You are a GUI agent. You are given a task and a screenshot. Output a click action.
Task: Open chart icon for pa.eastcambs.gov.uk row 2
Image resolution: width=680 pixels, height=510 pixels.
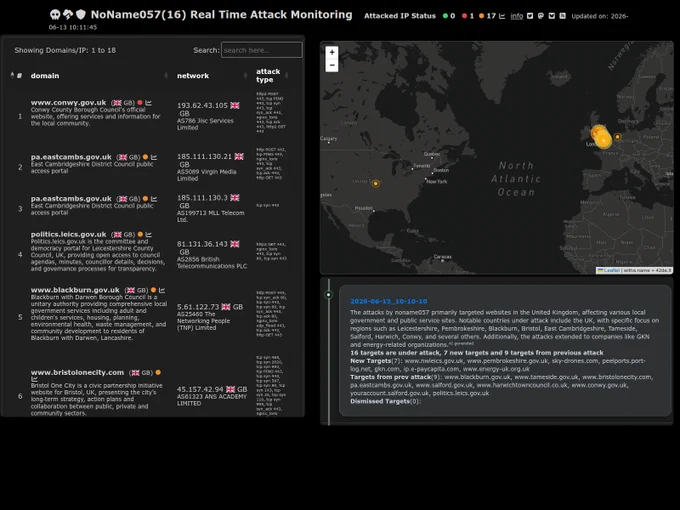pos(154,157)
